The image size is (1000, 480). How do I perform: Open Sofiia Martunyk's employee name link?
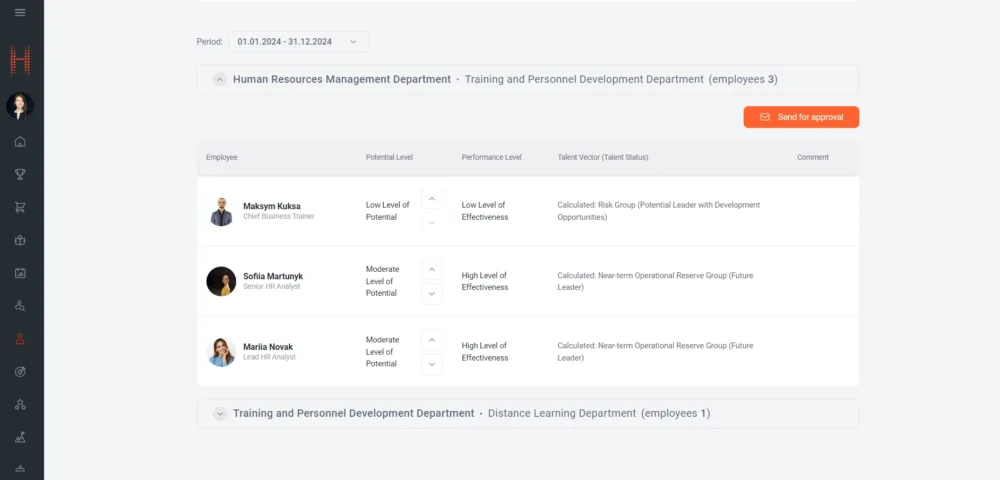tap(272, 276)
